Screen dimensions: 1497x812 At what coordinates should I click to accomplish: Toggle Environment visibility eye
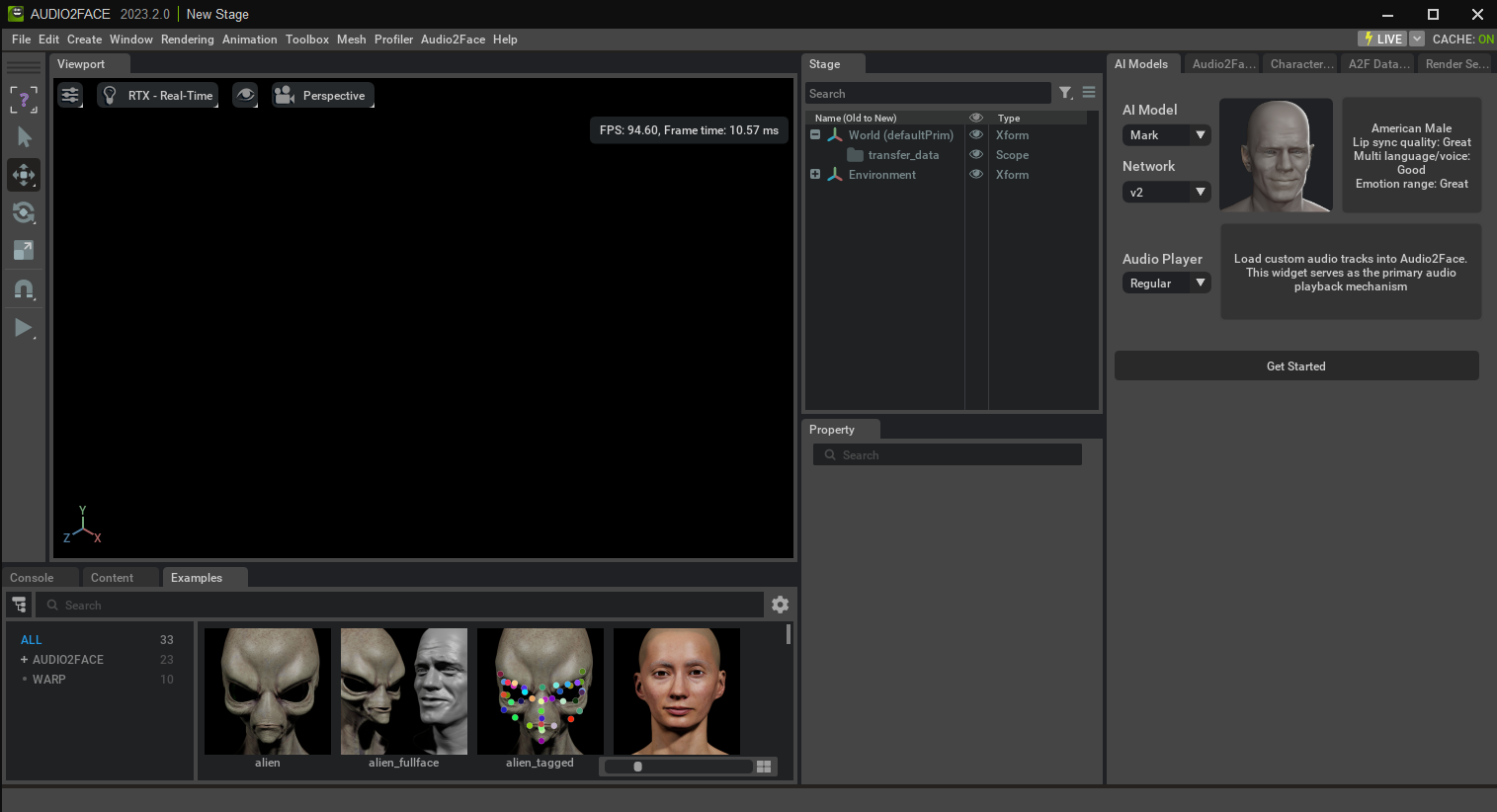click(976, 175)
